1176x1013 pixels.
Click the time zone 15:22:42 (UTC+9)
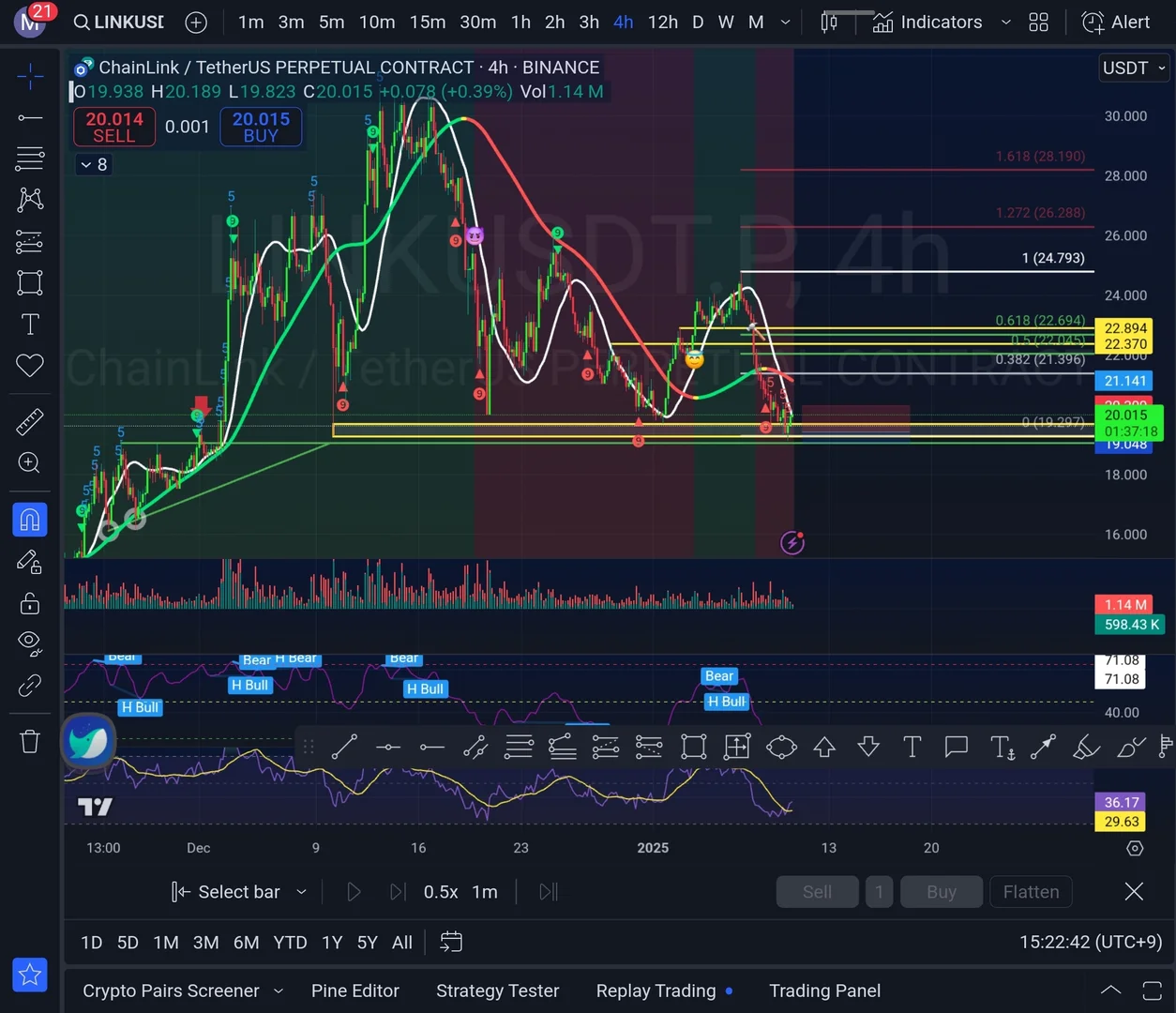1091,942
